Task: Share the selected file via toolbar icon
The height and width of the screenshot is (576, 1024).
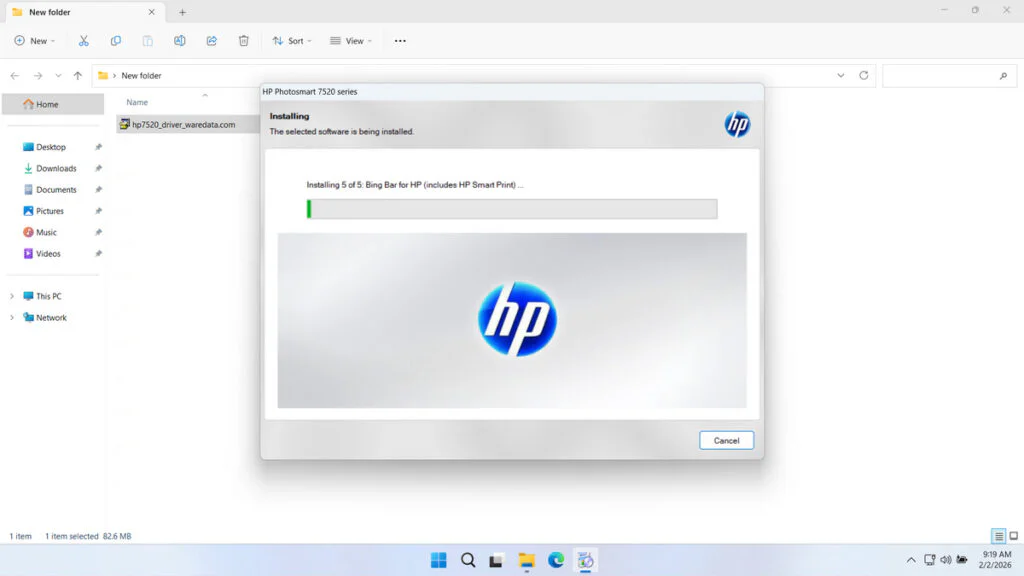Action: click(x=211, y=40)
